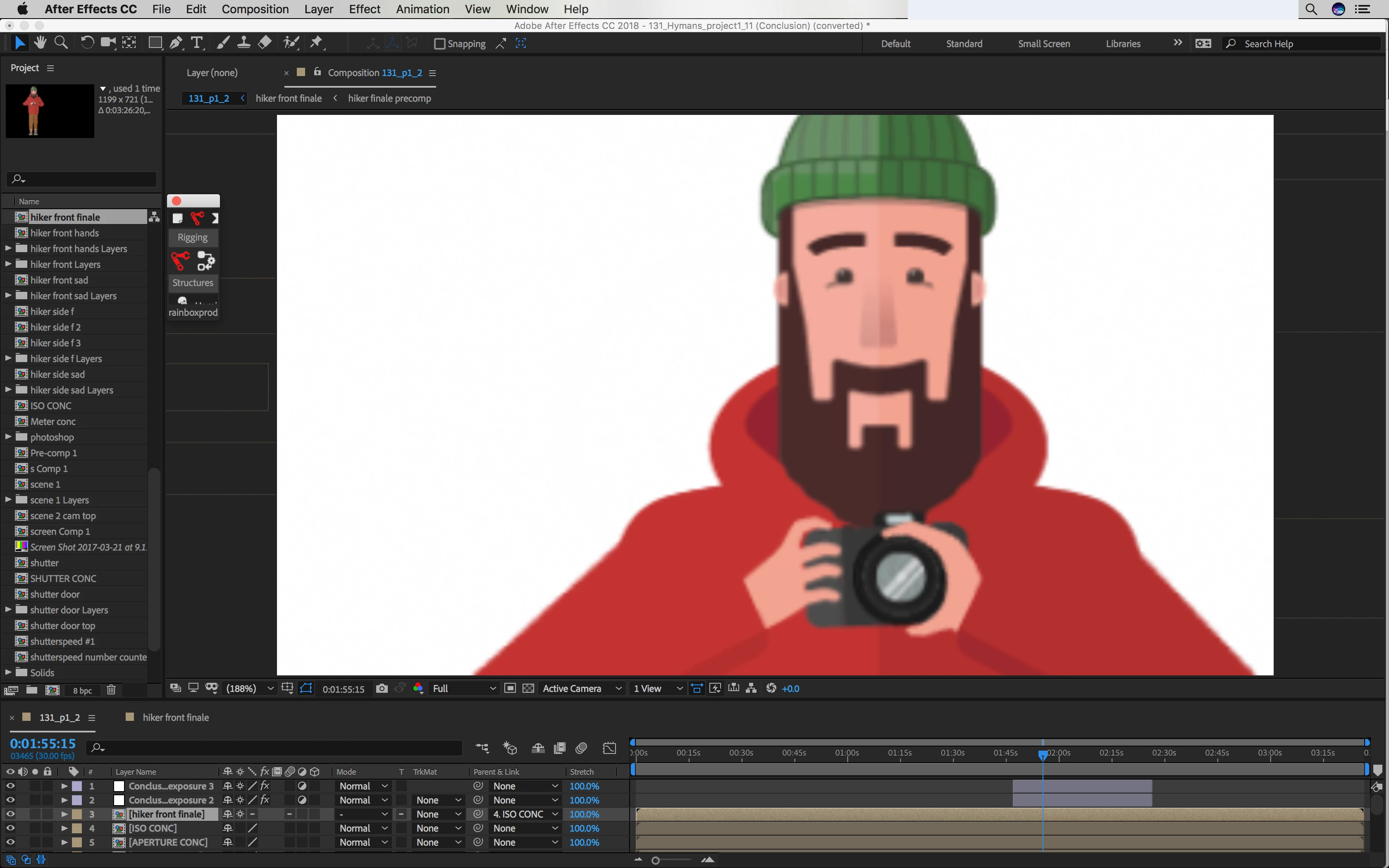Switch to the Small Screen workspace
Viewport: 1389px width, 868px height.
click(1043, 44)
